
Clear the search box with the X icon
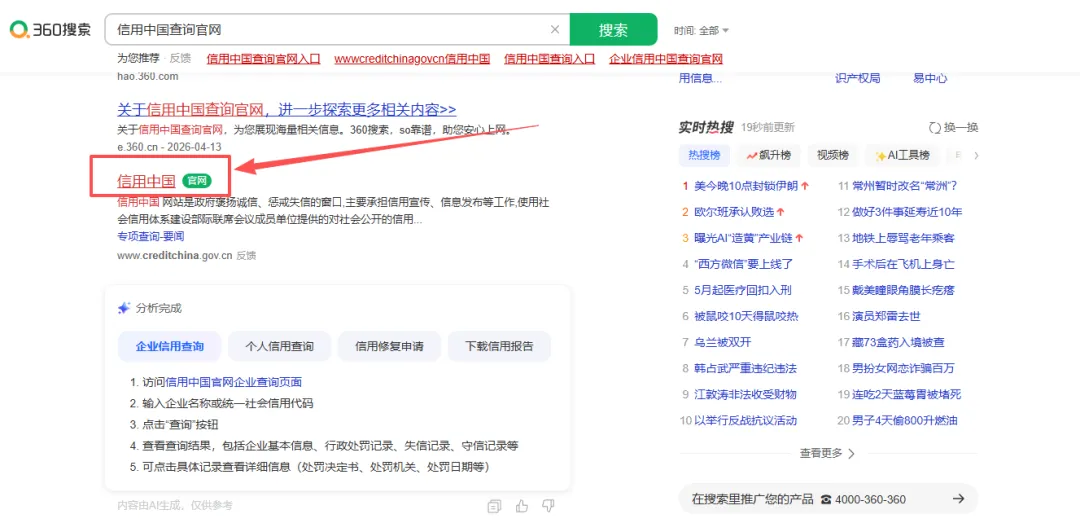[555, 30]
